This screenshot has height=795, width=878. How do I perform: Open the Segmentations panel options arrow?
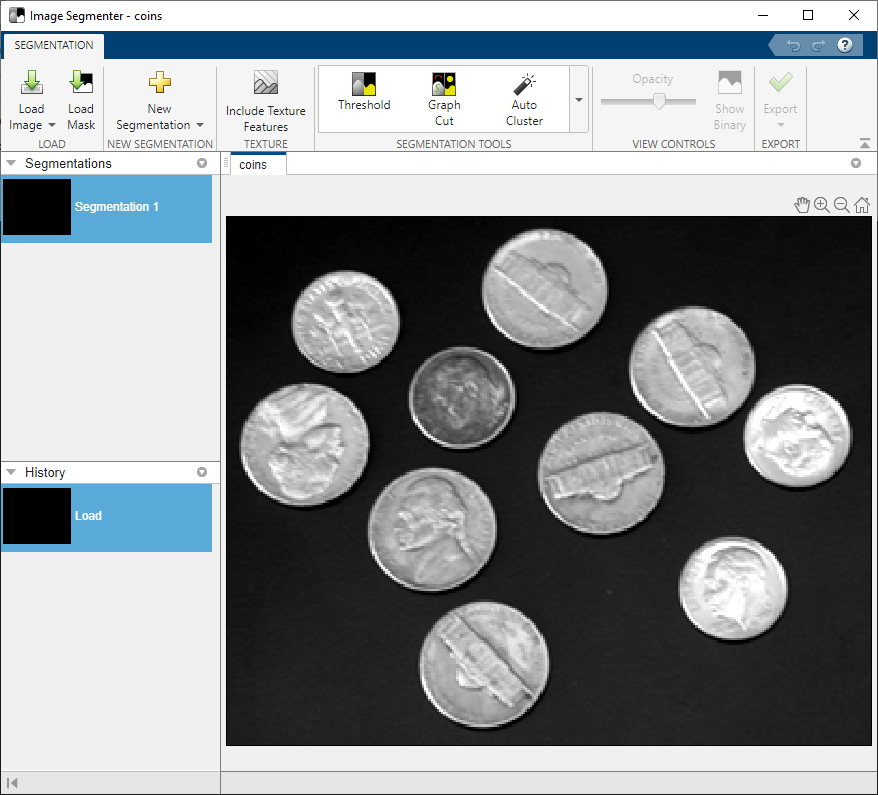tap(202, 163)
